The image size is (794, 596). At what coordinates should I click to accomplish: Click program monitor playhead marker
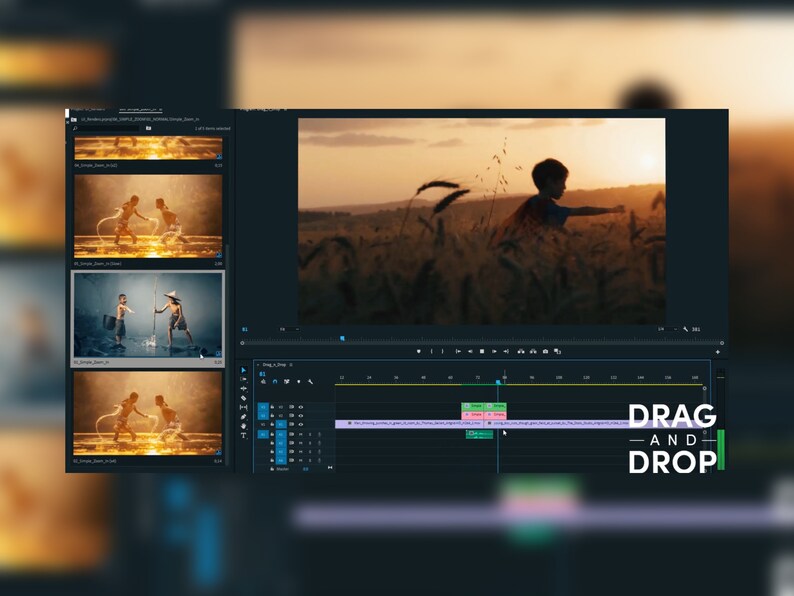point(342,338)
